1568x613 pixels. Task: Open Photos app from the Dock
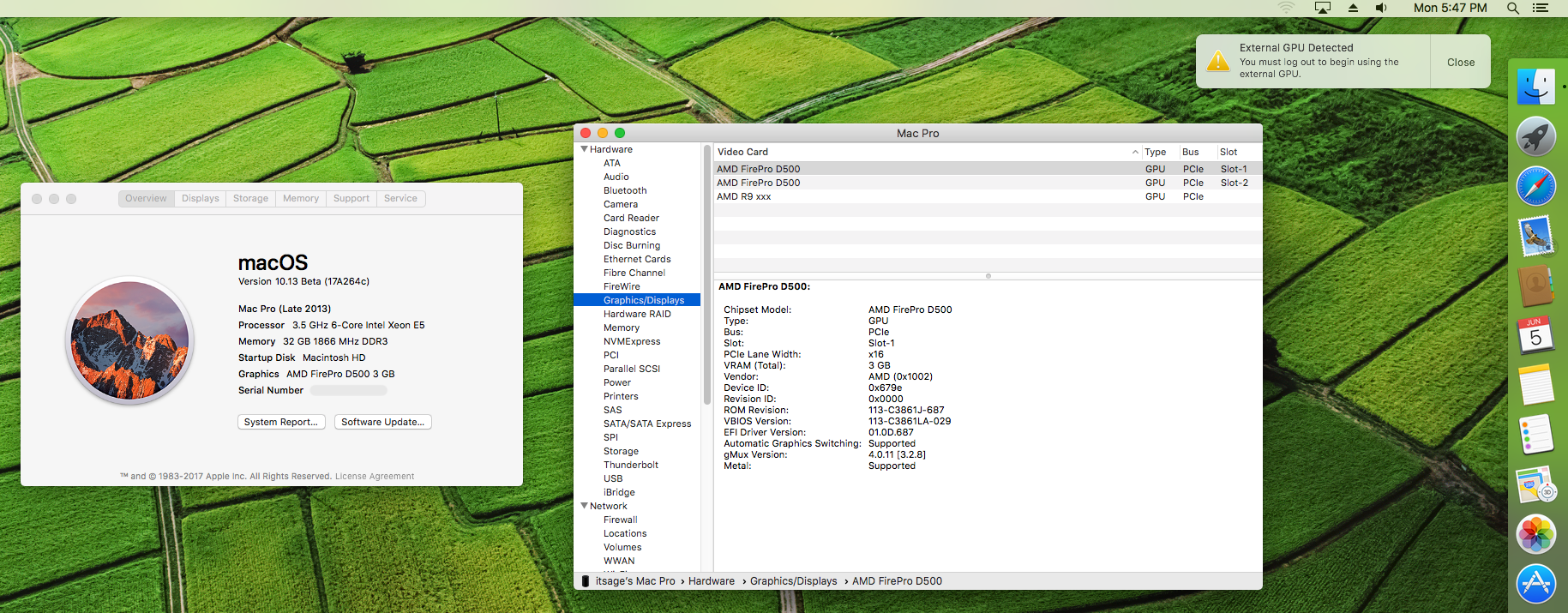(1535, 534)
